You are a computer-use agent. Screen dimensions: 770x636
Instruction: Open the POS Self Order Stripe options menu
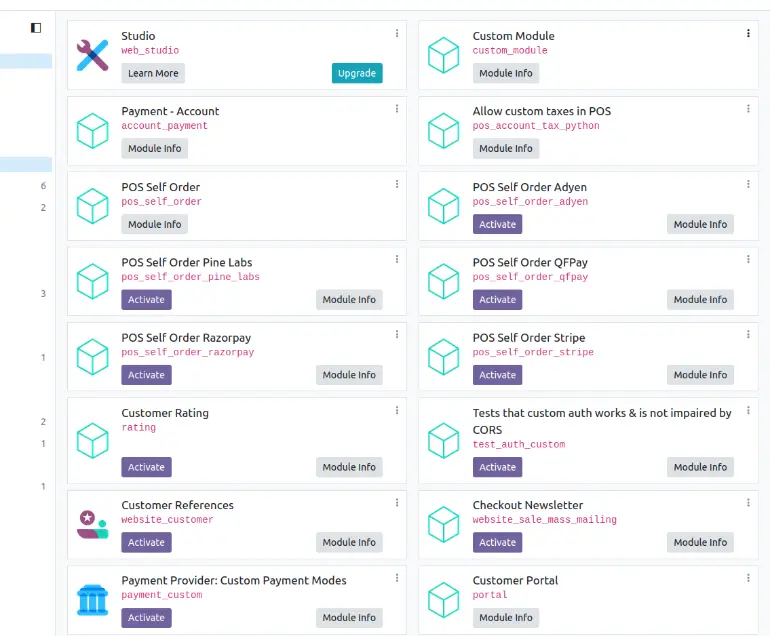pos(748,335)
